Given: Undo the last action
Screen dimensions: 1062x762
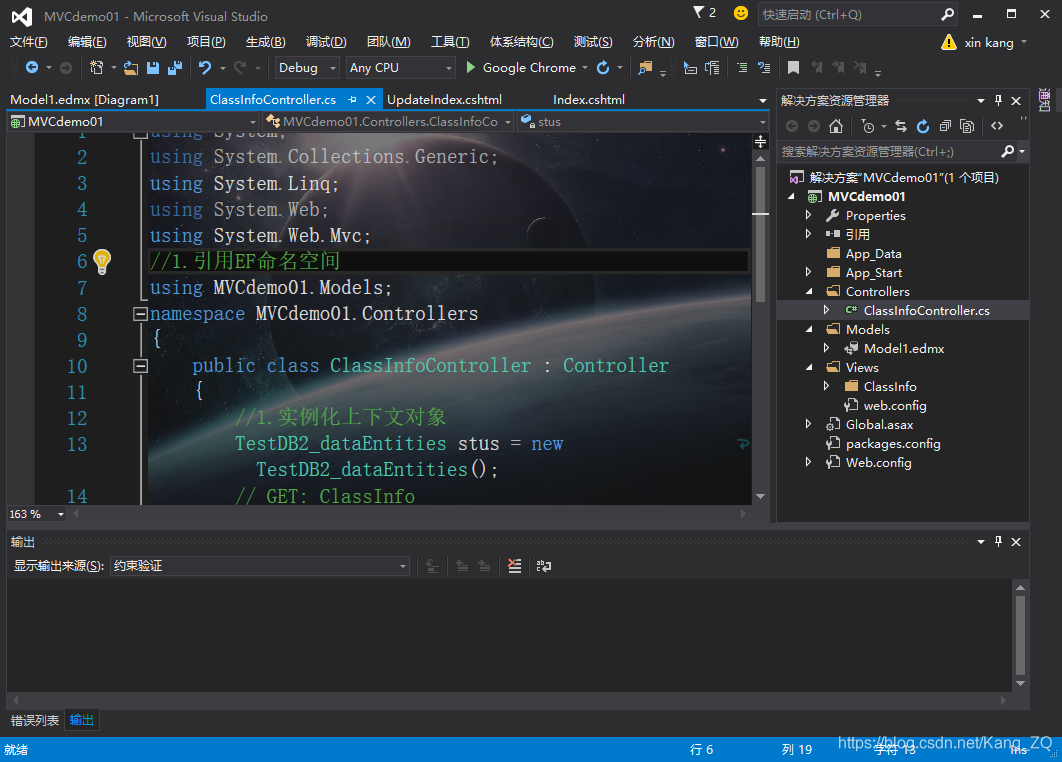Looking at the screenshot, I should 205,68.
